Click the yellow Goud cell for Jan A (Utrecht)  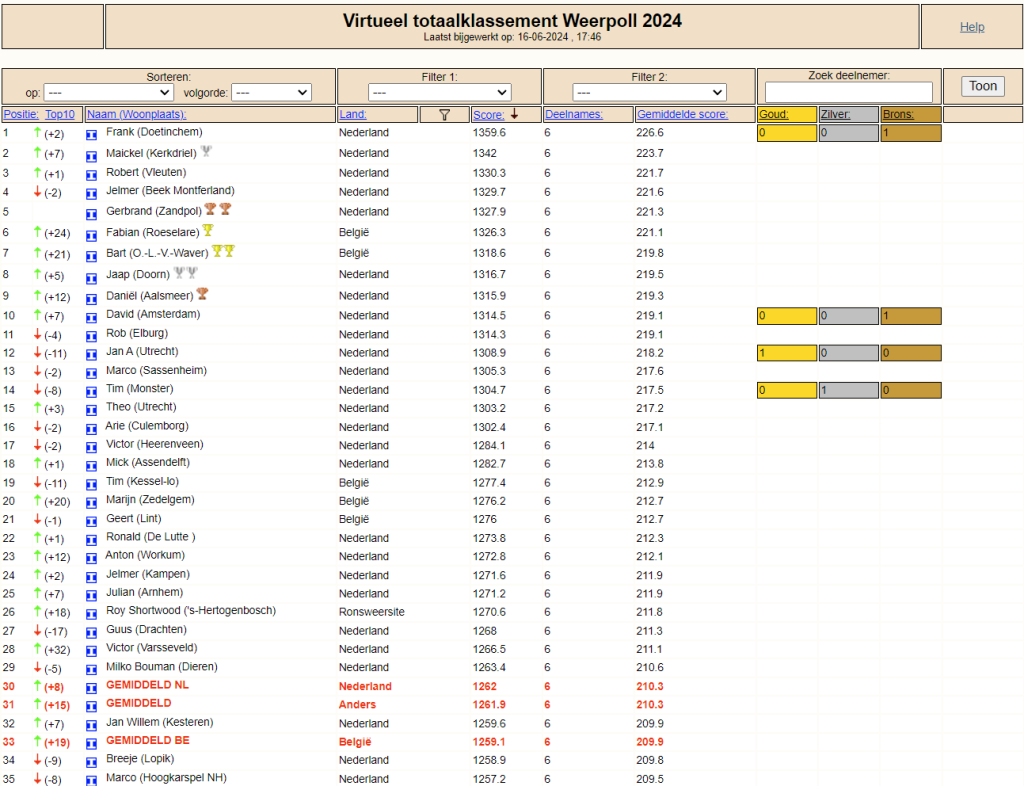787,353
